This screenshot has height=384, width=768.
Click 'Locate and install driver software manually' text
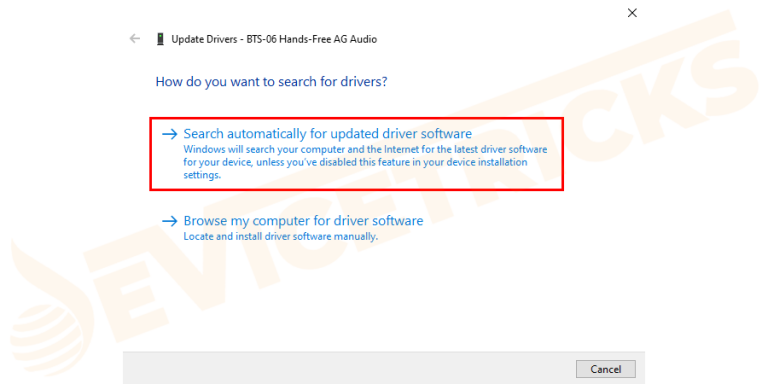281,237
